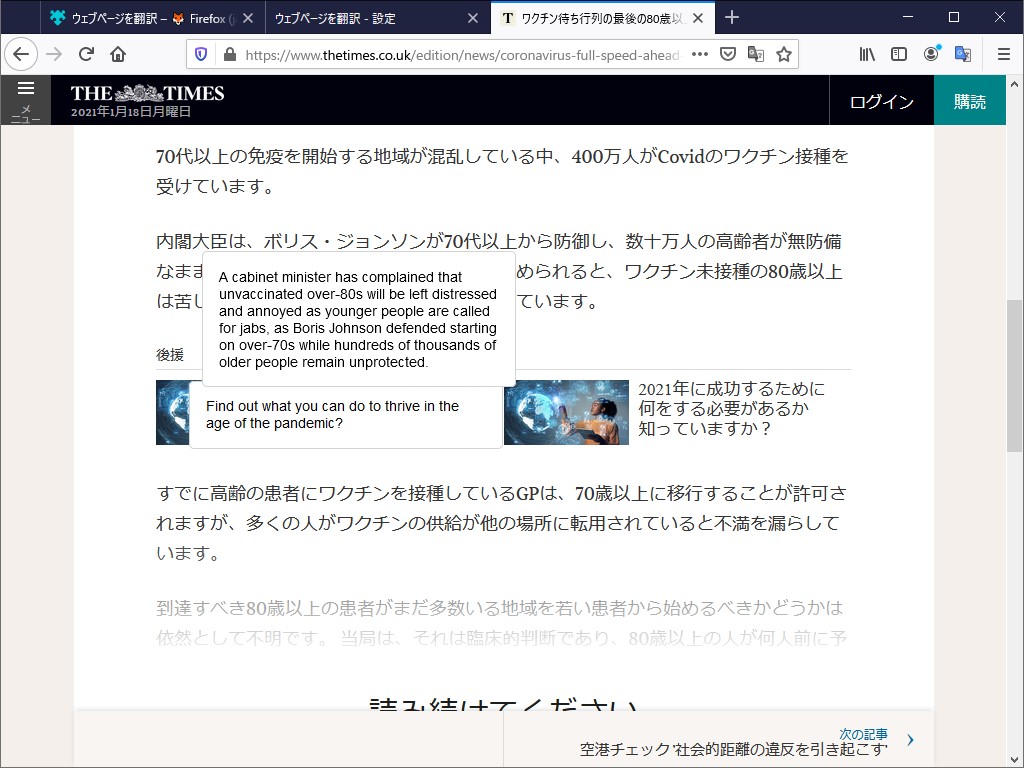Navigate back with the back arrow
Viewport: 1024px width, 768px height.
point(21,54)
